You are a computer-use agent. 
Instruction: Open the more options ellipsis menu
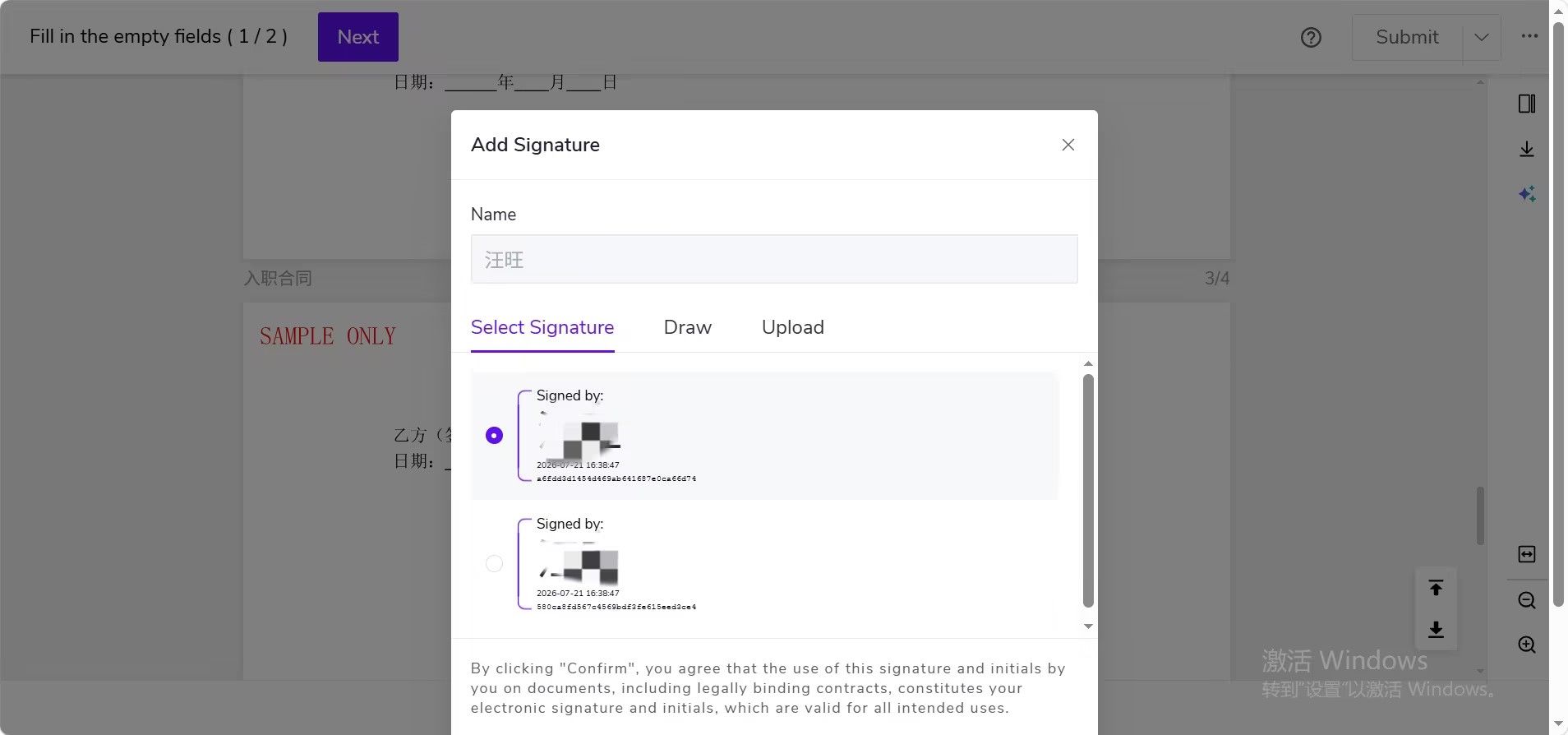pyautogui.click(x=1529, y=36)
